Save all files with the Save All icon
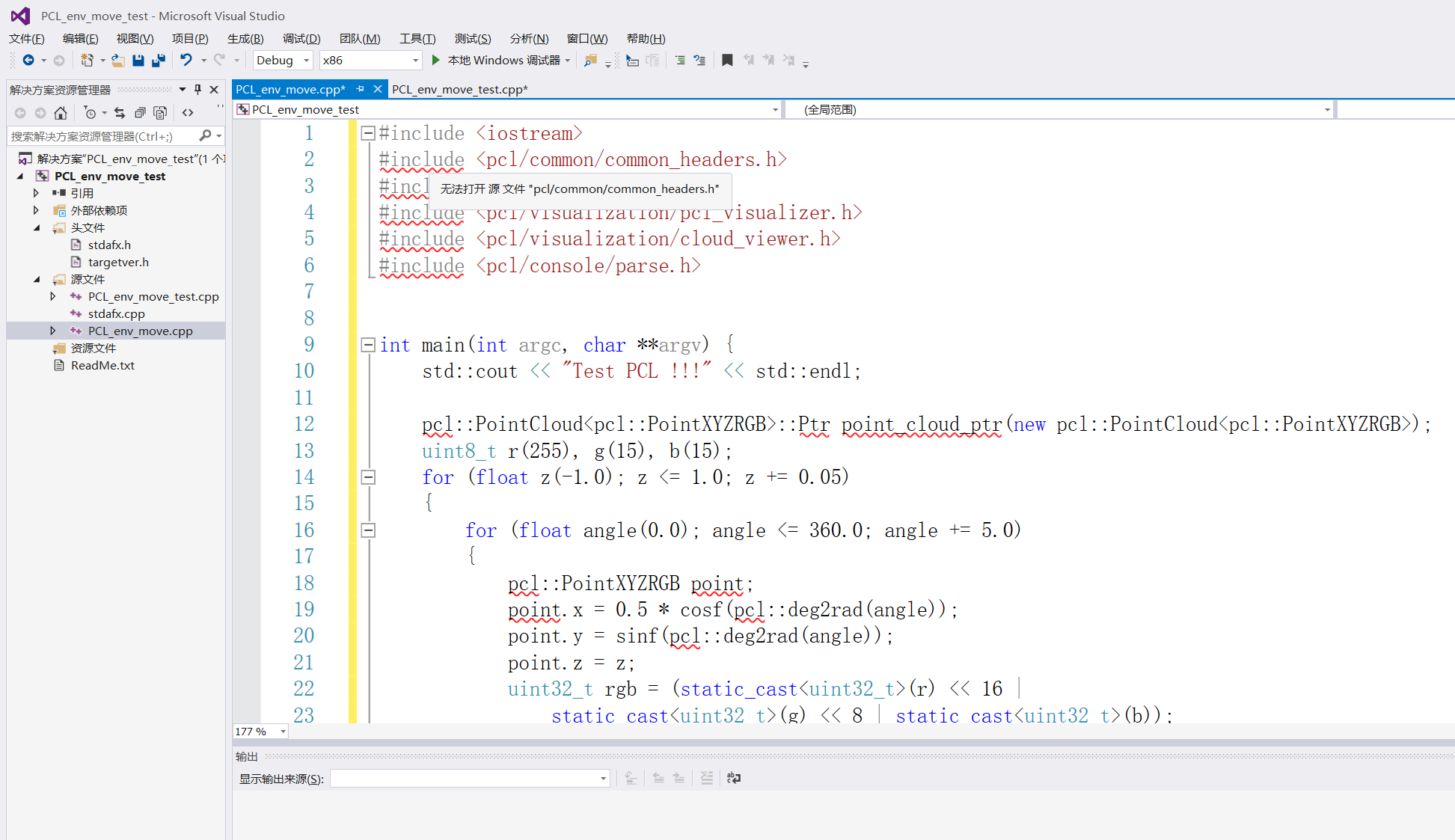The height and width of the screenshot is (840, 1455). [158, 60]
